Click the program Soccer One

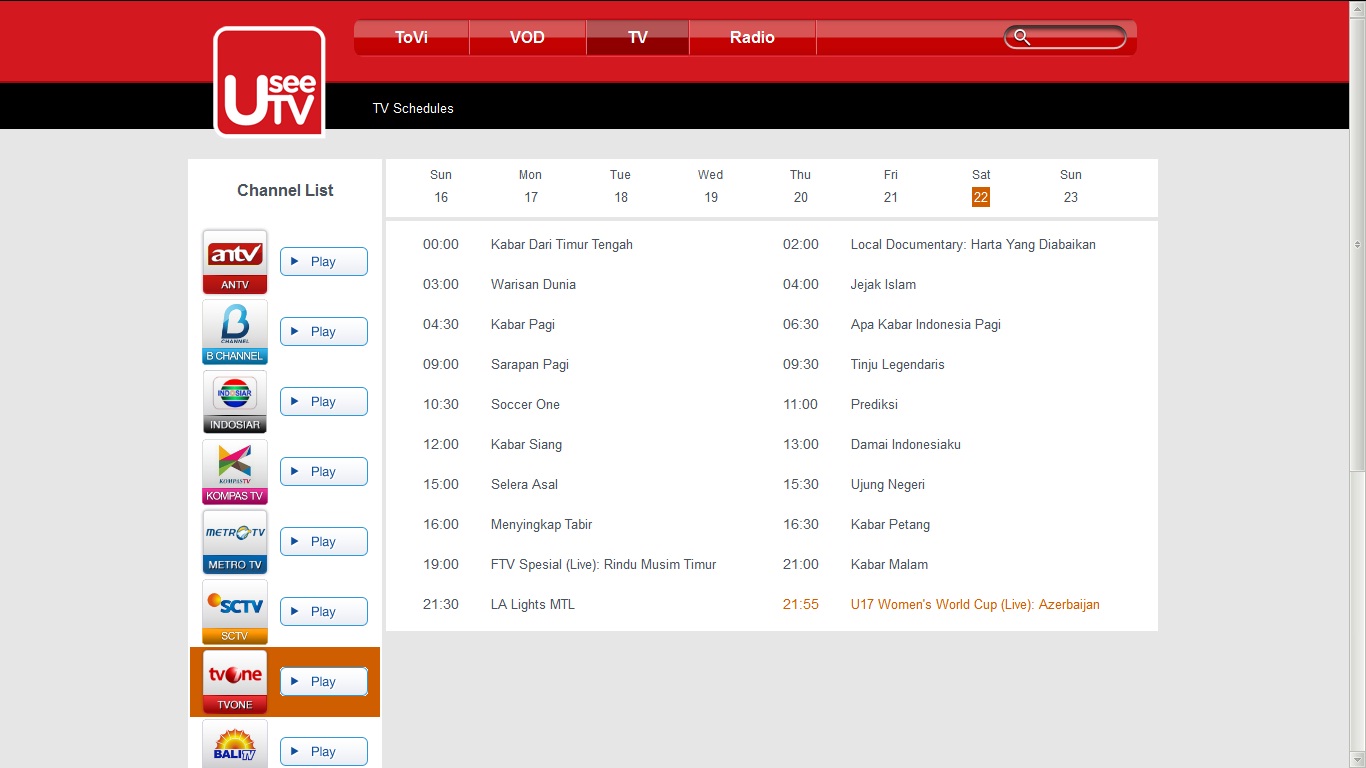[x=525, y=404]
